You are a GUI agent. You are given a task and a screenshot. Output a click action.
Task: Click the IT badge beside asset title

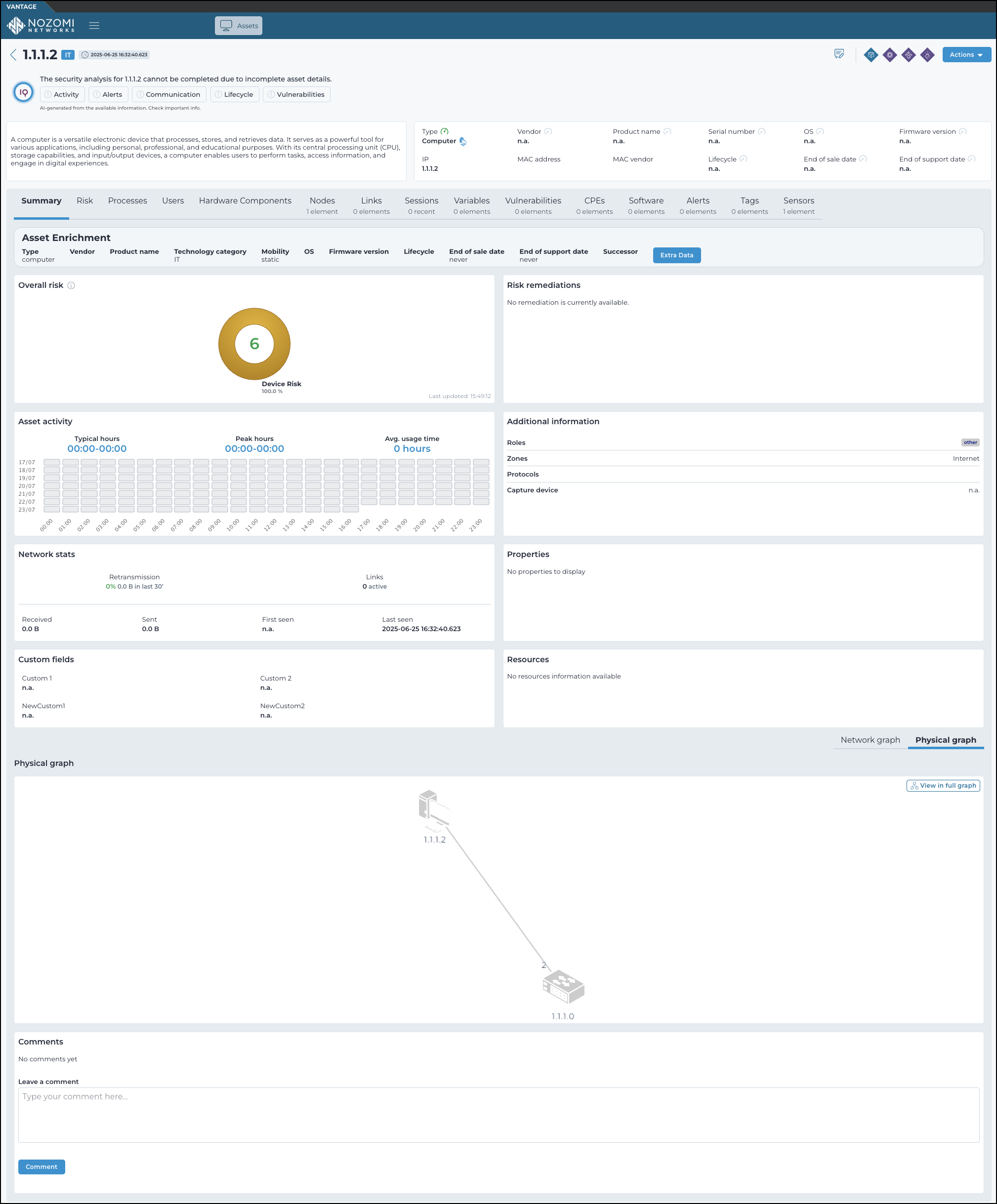coord(68,55)
